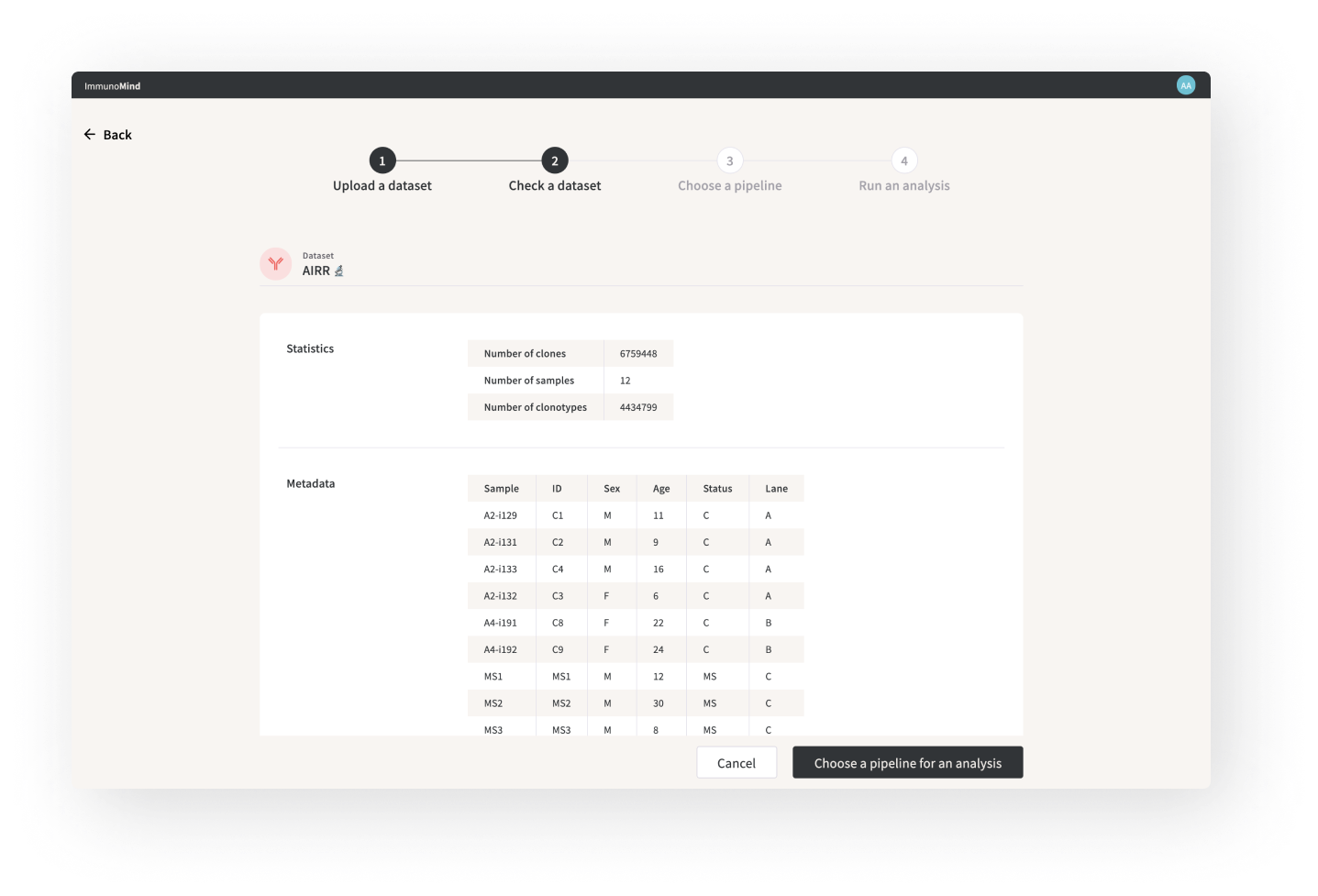Open the AA user avatar
The image size is (1318, 896).
(x=1185, y=85)
